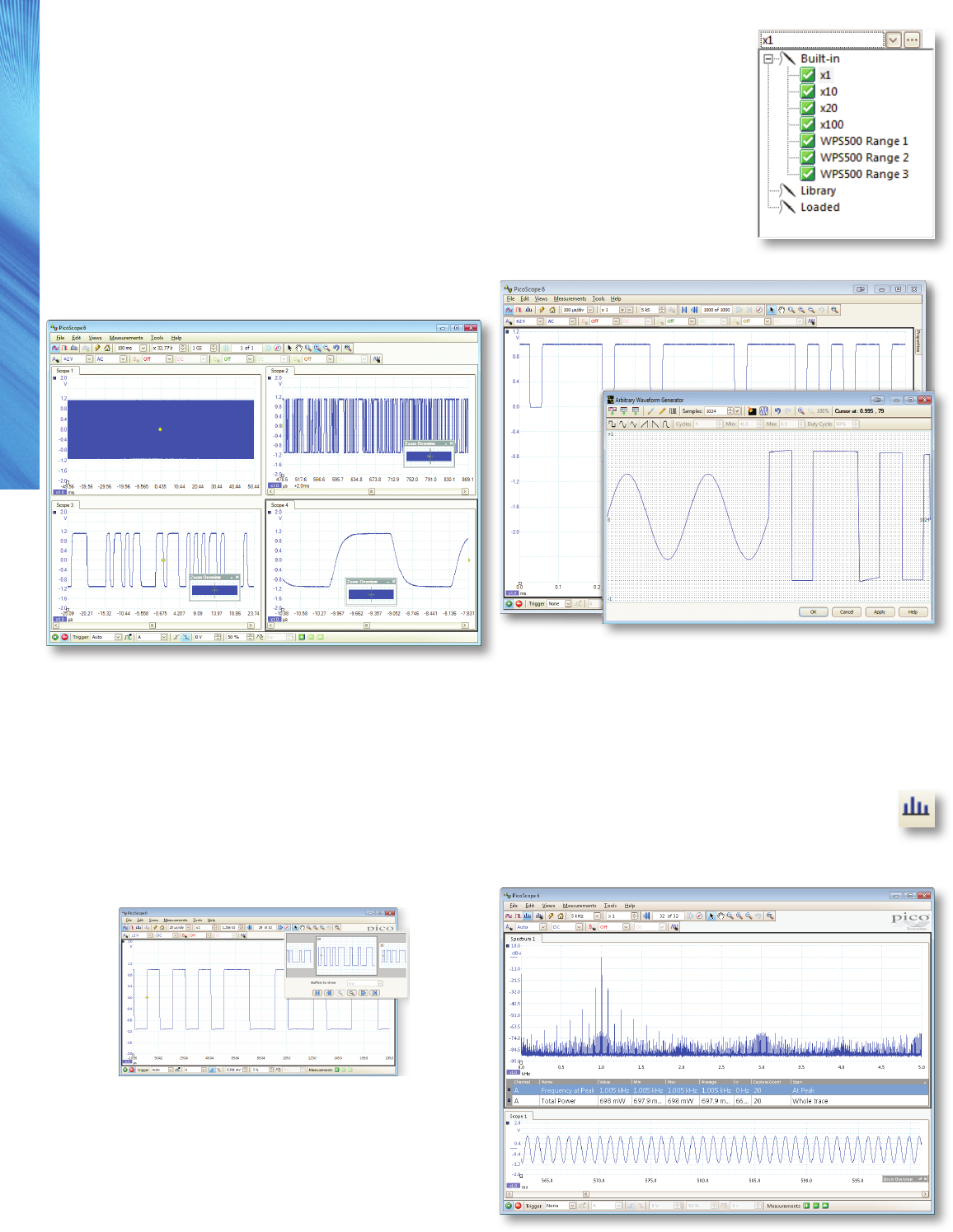The image size is (953, 1232).
Task: Click OK in Arbitrary Waveform Generator
Action: point(813,612)
